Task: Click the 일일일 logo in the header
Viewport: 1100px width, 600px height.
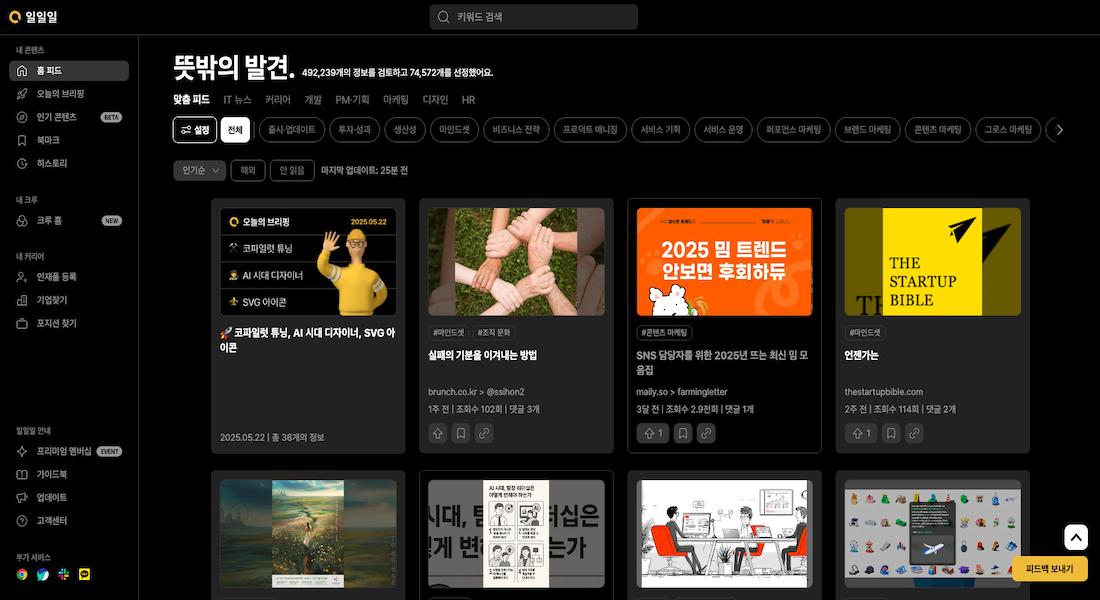Action: 34,17
